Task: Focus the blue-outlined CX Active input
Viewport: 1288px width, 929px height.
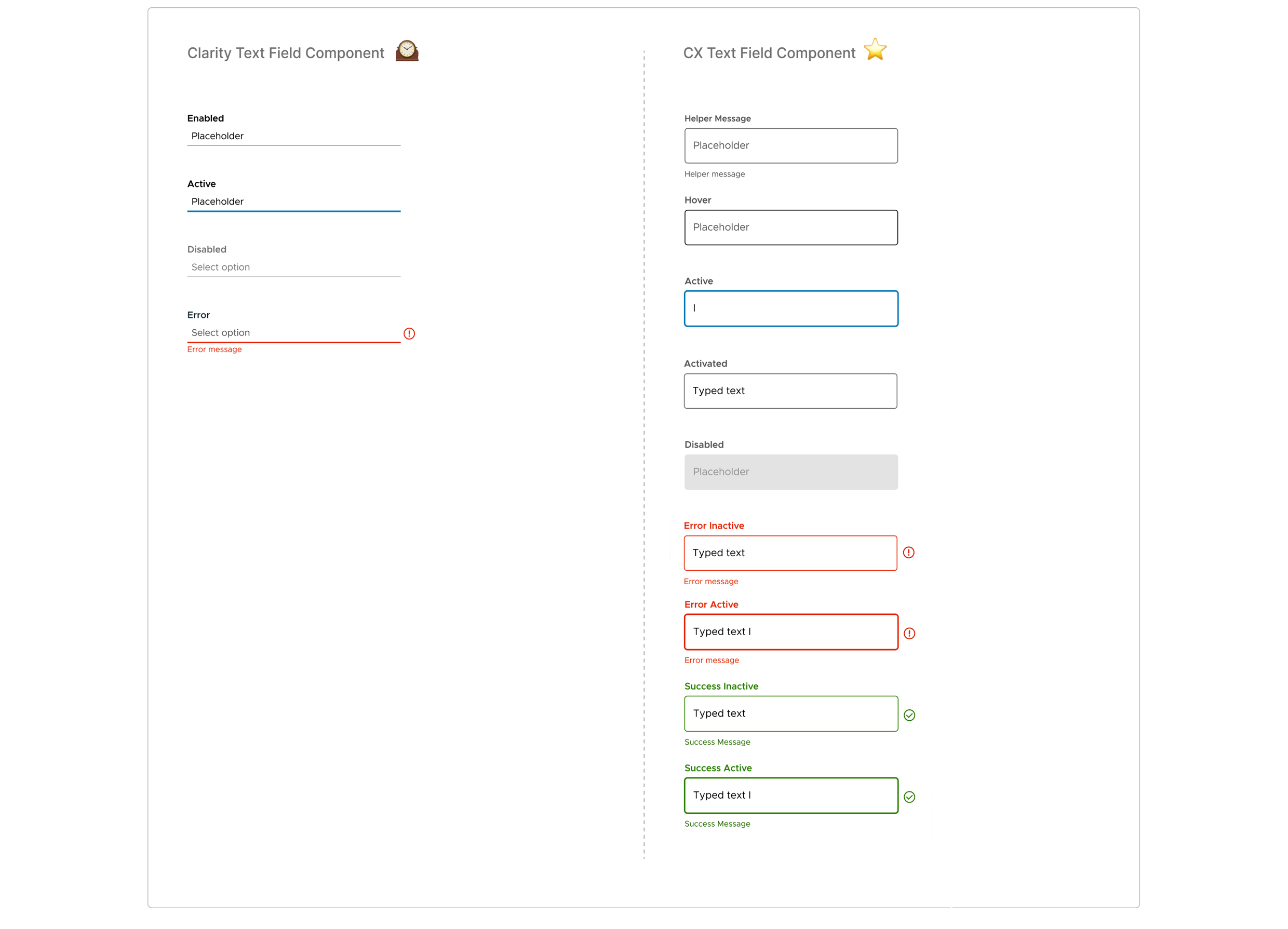Action: point(790,308)
